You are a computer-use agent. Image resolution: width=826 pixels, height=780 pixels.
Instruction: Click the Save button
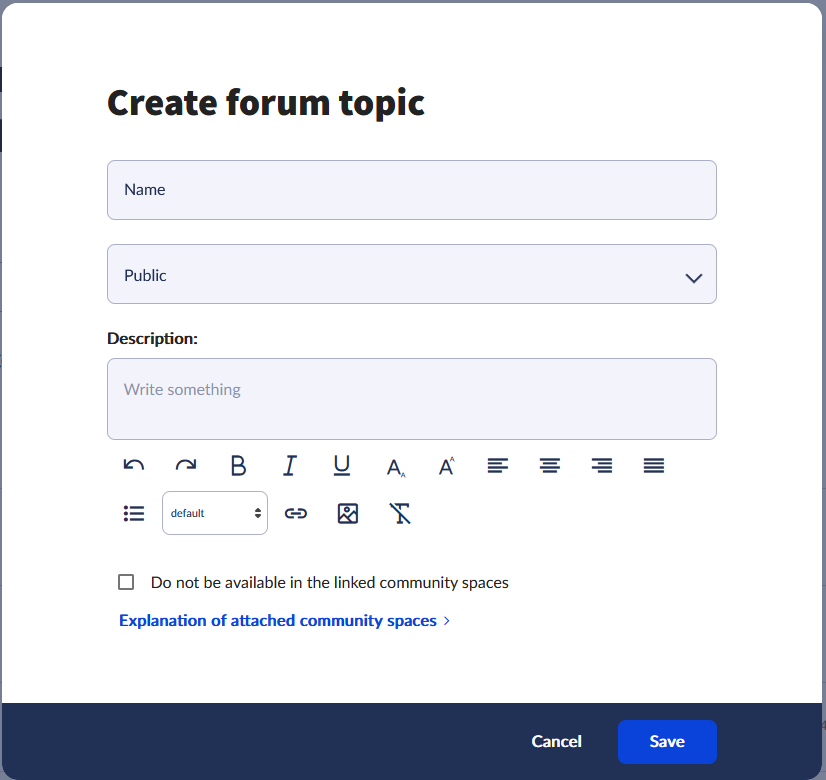click(x=667, y=742)
